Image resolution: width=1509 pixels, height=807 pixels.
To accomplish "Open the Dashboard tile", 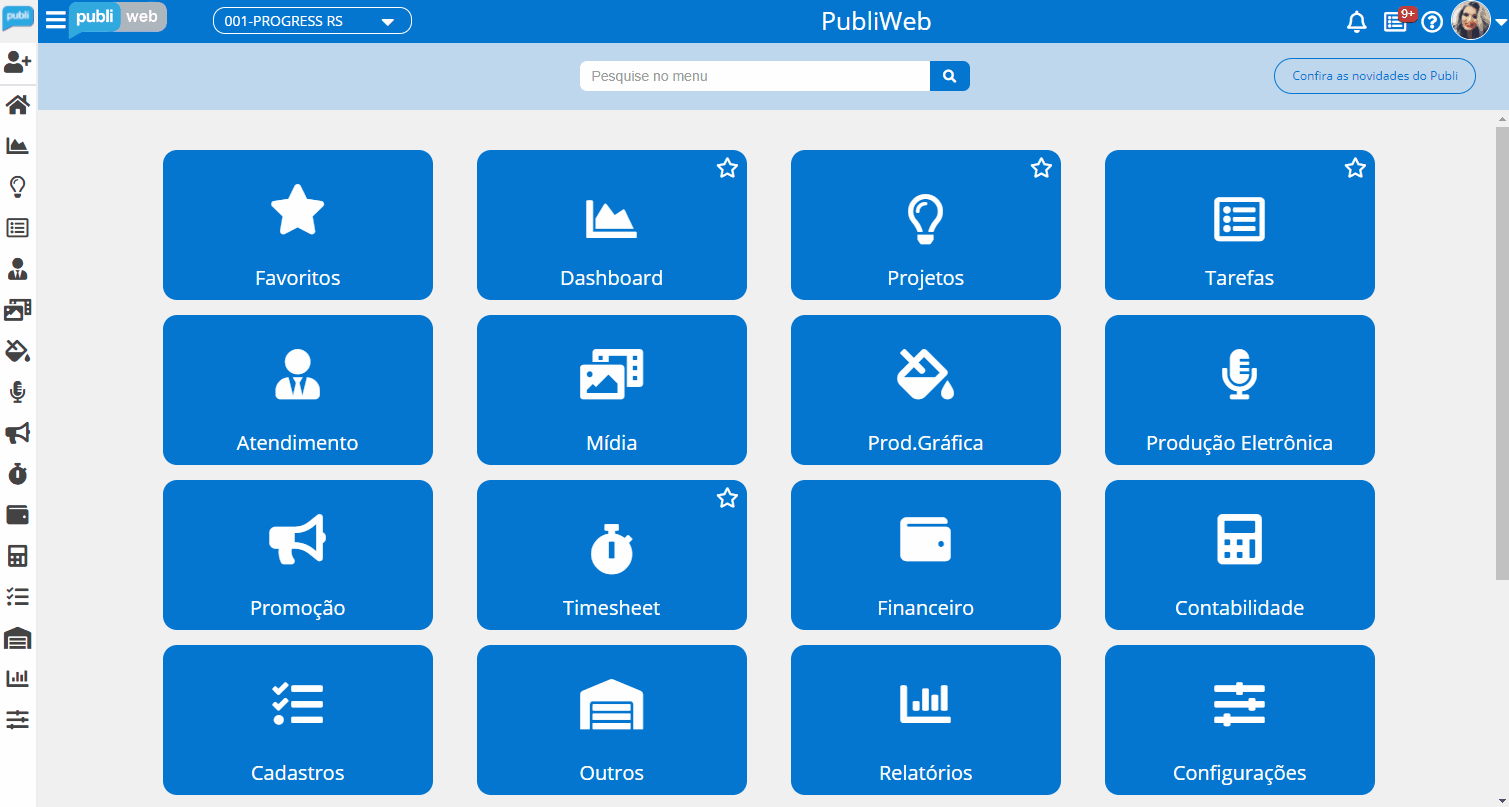I will (x=612, y=225).
